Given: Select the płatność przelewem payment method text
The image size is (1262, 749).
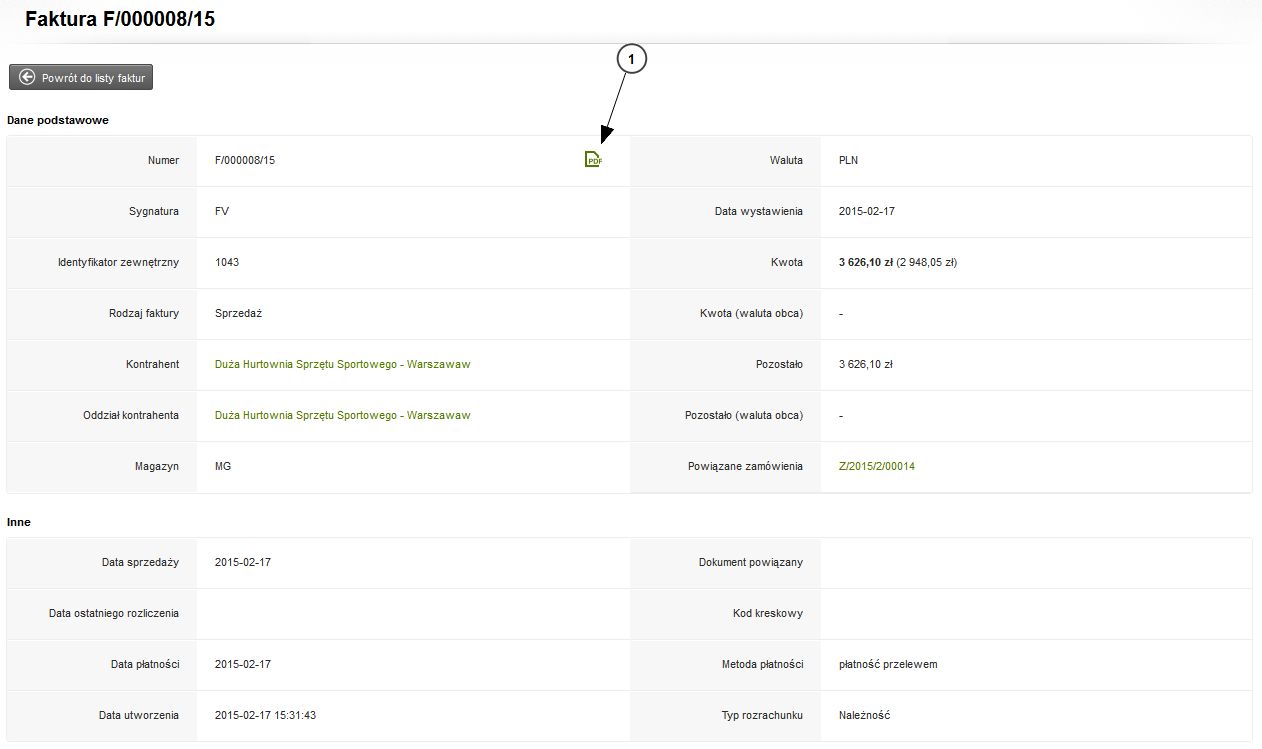Looking at the screenshot, I should click(x=887, y=664).
